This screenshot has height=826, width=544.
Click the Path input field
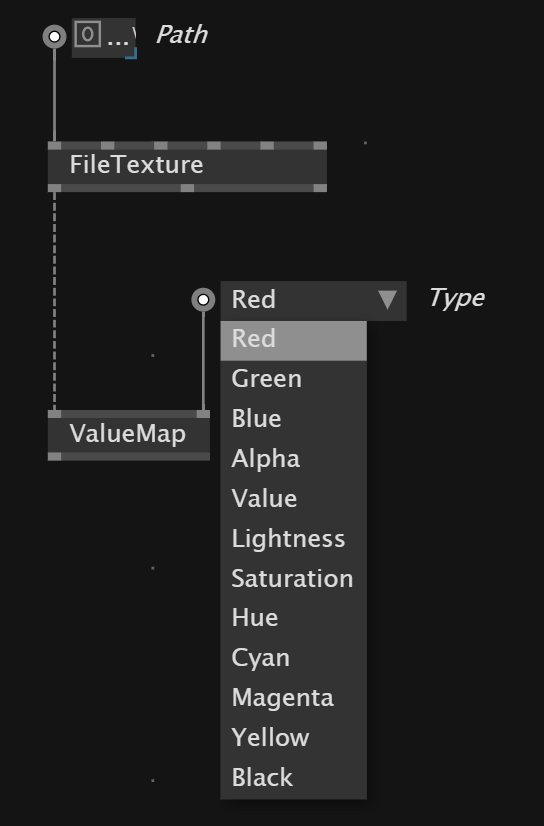point(104,37)
